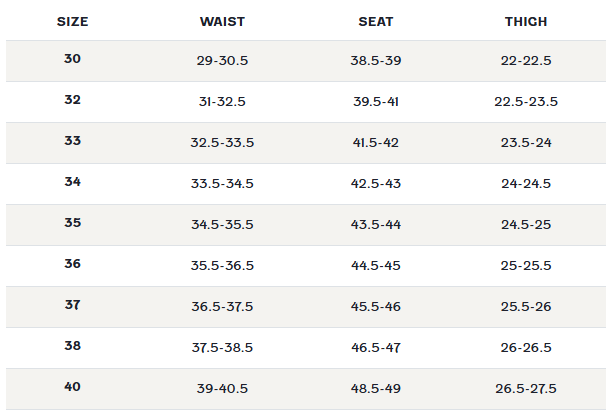Select size 38 row label
The image size is (611, 414).
[72, 345]
